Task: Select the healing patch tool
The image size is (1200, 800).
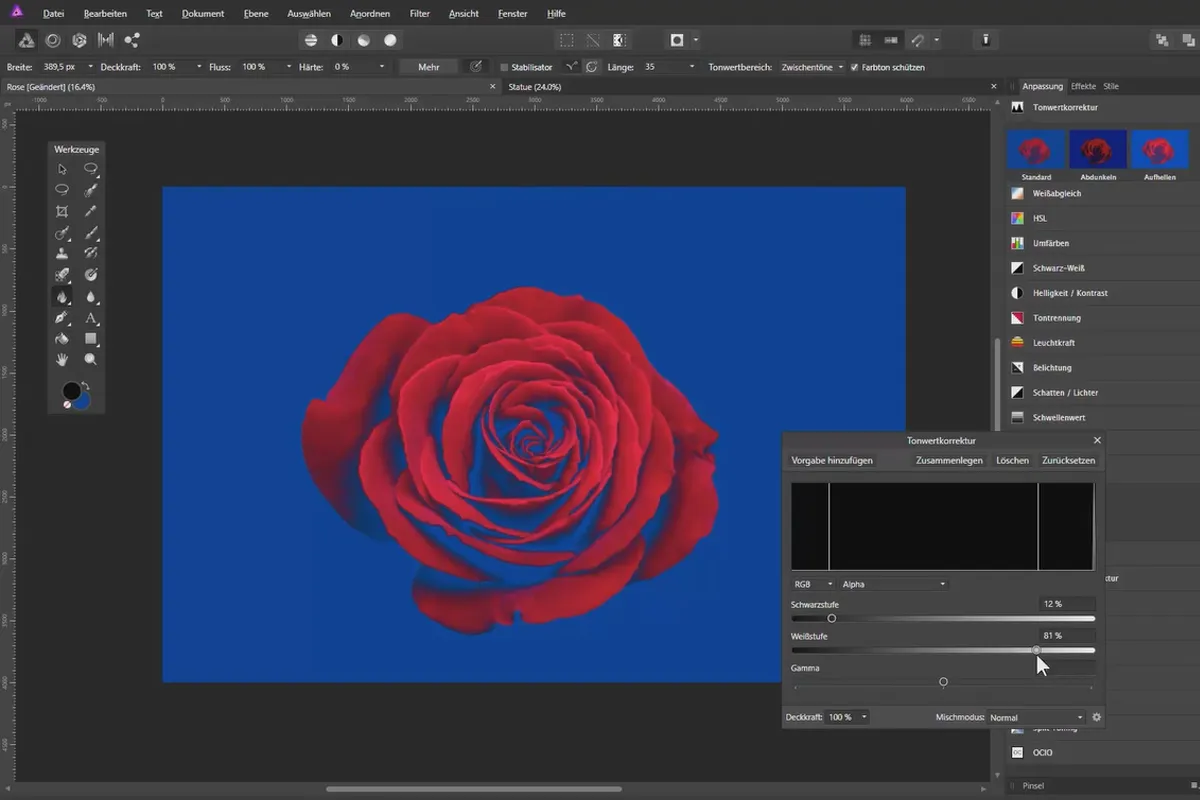Action: 91,254
